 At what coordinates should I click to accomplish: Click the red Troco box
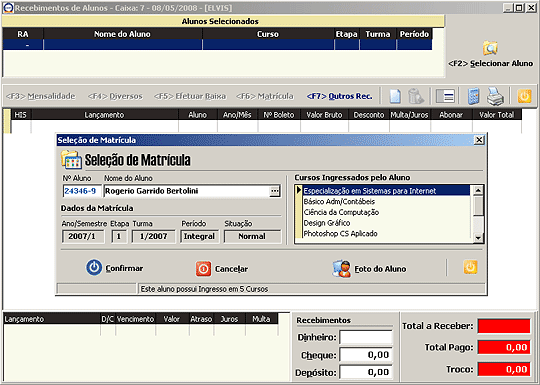pyautogui.click(x=504, y=369)
